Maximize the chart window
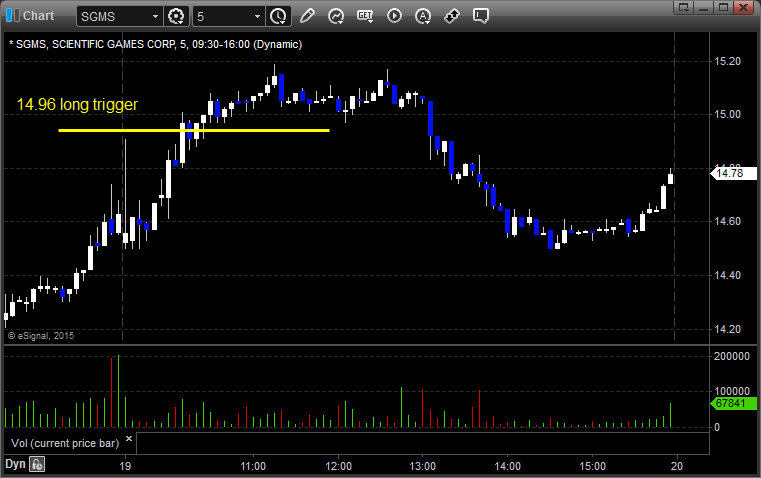This screenshot has height=478, width=761. pyautogui.click(x=723, y=7)
